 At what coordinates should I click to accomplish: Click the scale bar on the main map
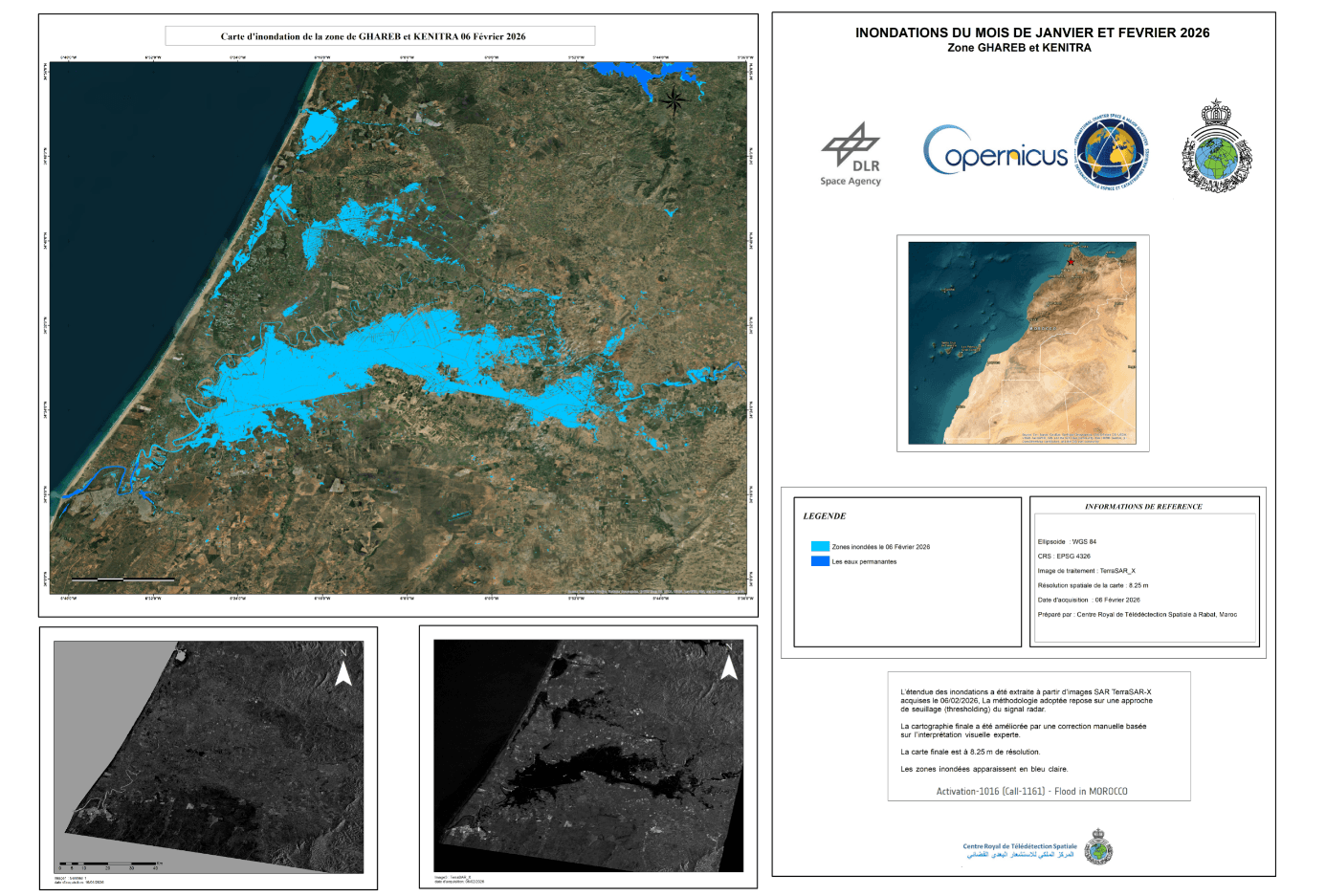click(x=122, y=579)
